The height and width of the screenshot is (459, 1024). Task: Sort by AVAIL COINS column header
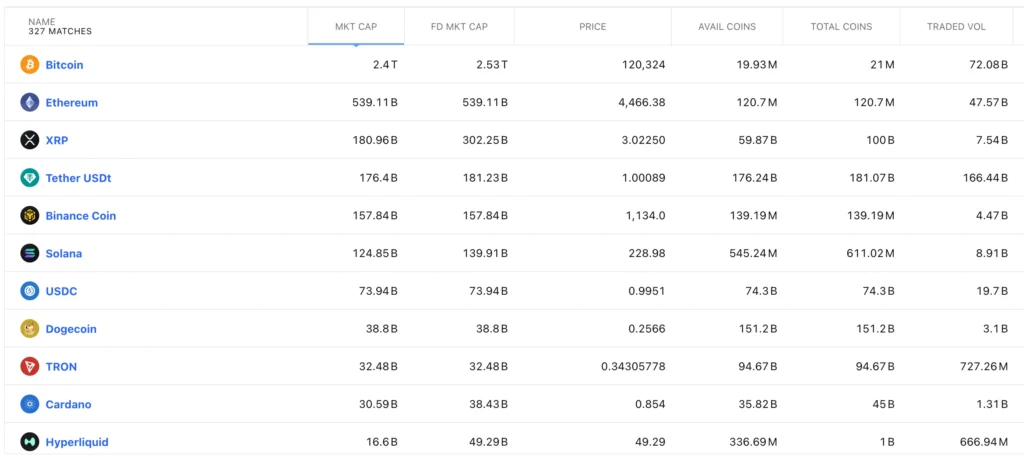[x=727, y=27]
